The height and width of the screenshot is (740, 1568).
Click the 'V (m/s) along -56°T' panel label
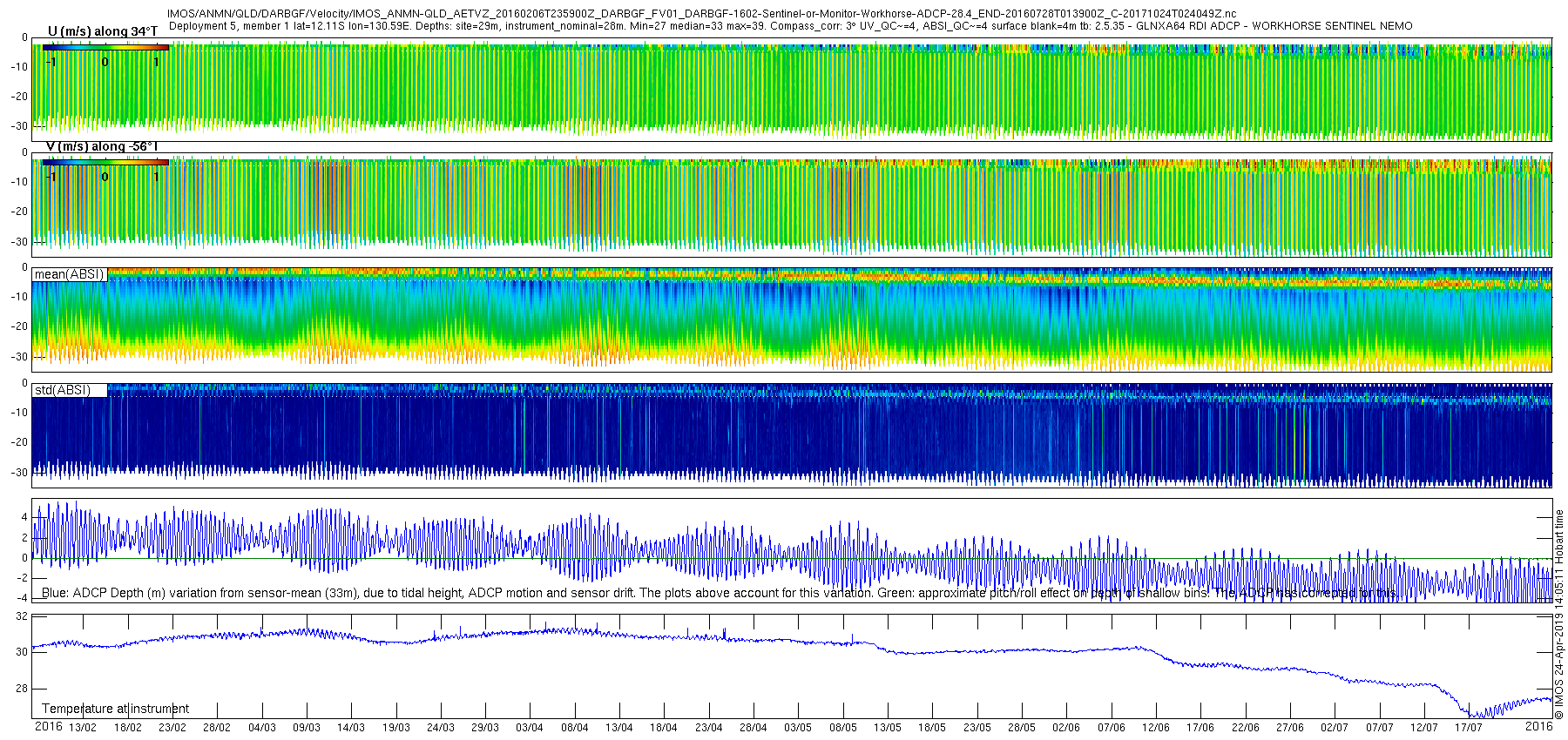(x=102, y=146)
